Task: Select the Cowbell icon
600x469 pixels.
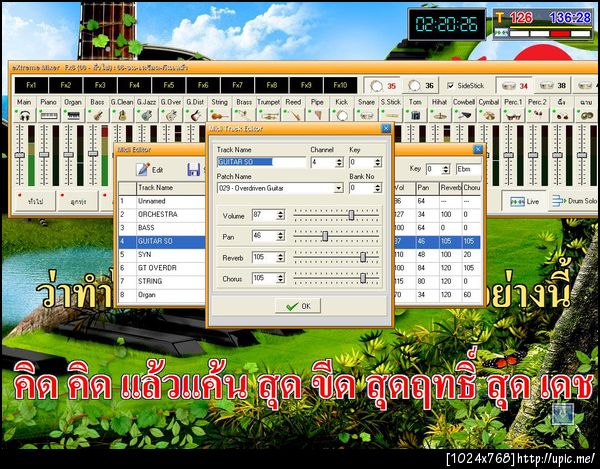Action: (464, 115)
